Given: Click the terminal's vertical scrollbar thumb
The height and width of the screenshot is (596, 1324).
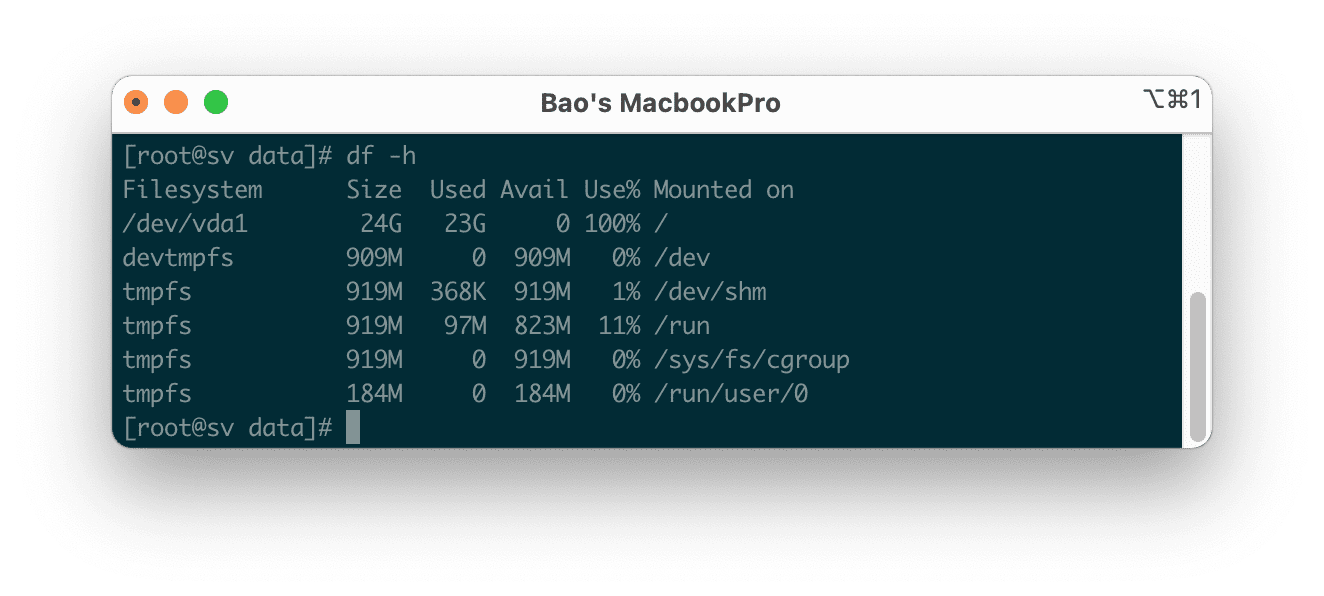Looking at the screenshot, I should [1197, 366].
